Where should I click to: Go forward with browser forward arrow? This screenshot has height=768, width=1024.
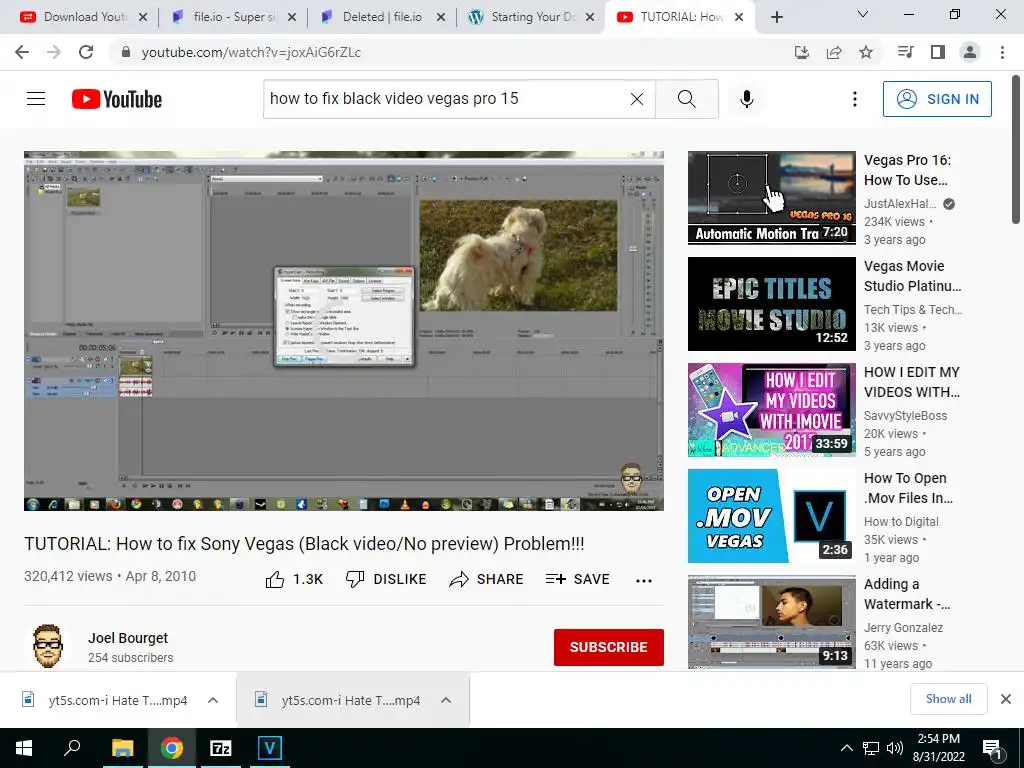coord(54,52)
